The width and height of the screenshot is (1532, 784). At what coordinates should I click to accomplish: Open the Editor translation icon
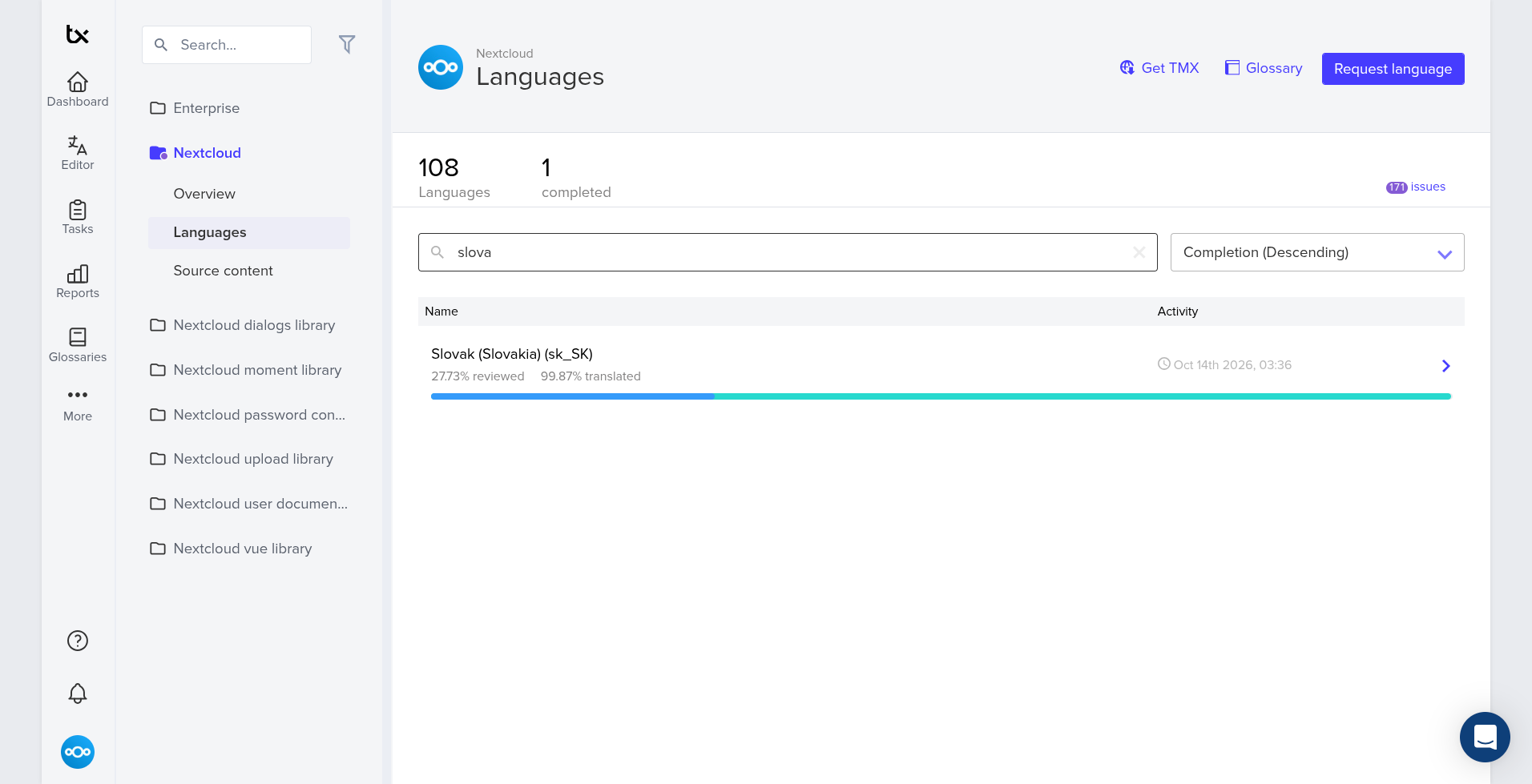(x=78, y=145)
